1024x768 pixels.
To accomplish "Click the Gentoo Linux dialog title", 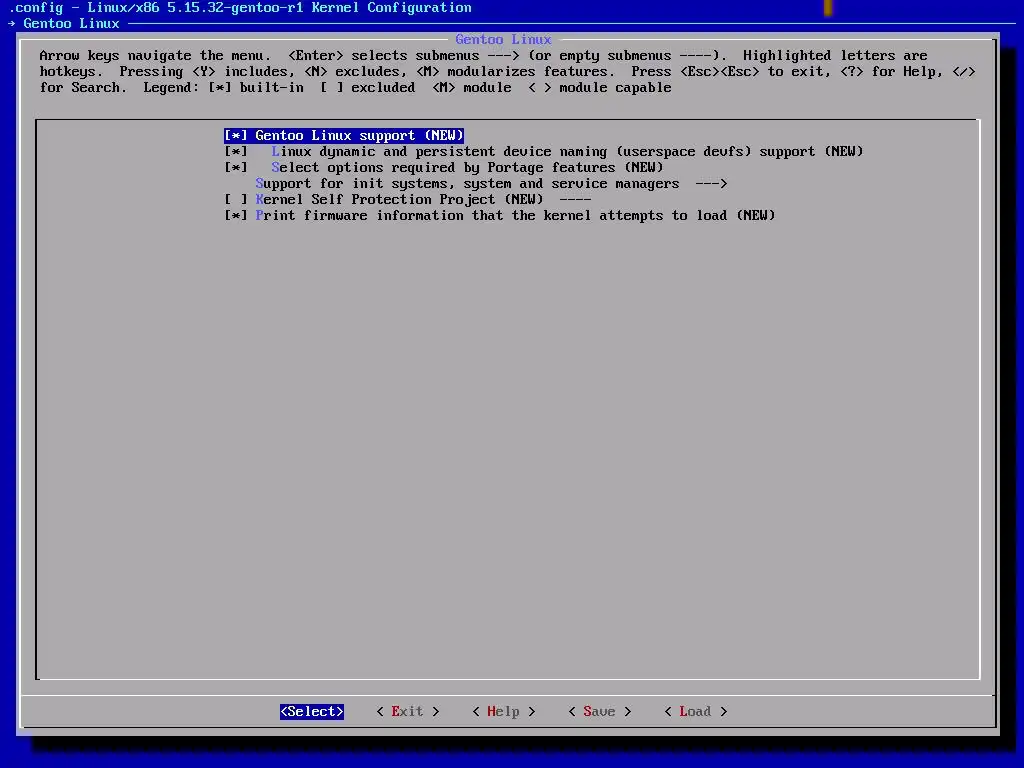I will 504,39.
